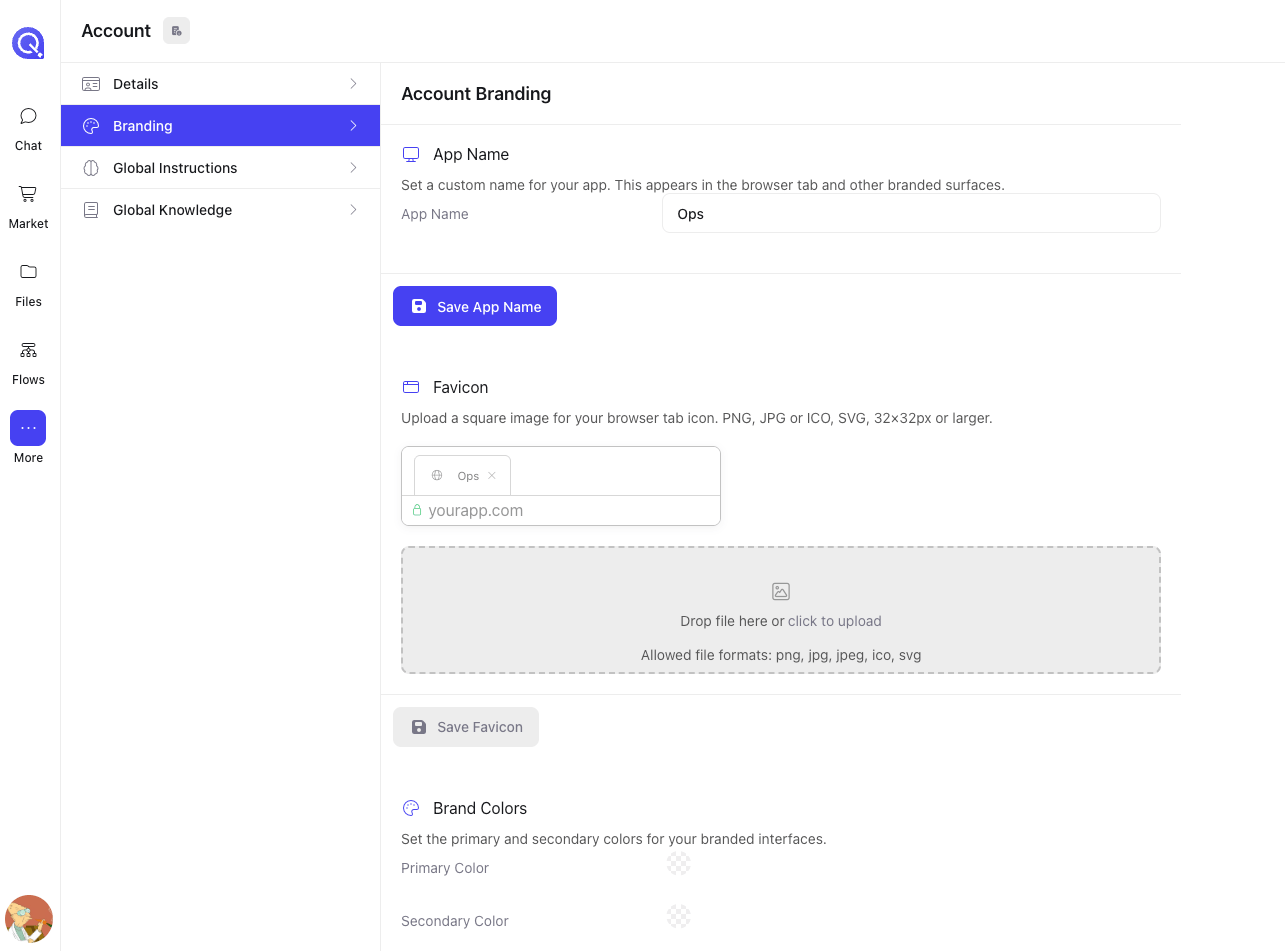Screen dimensions: 1285x951
Task: Close the Ops preview browser tab
Action: (492, 476)
